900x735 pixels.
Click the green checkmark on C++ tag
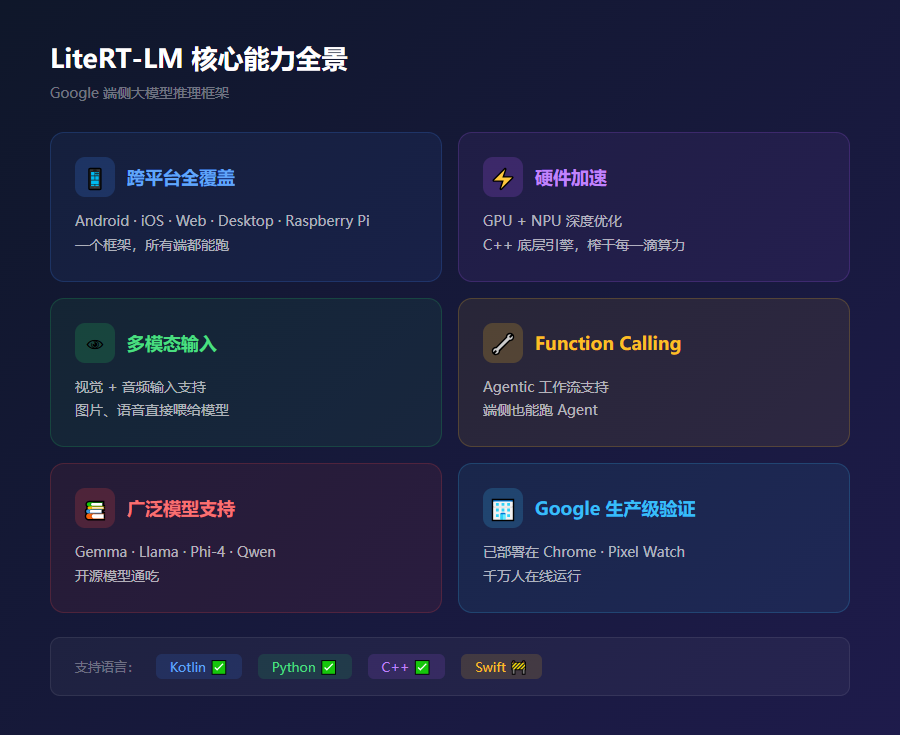[x=422, y=667]
